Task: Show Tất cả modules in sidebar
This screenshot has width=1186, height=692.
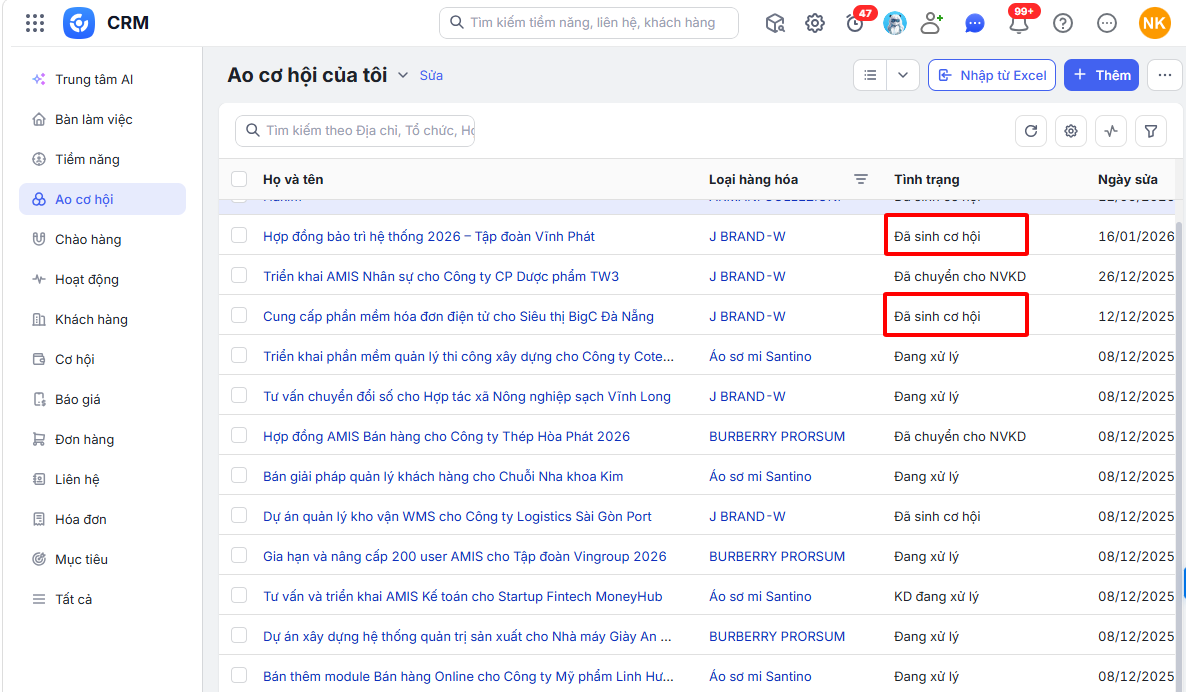Action: pyautogui.click(x=102, y=599)
